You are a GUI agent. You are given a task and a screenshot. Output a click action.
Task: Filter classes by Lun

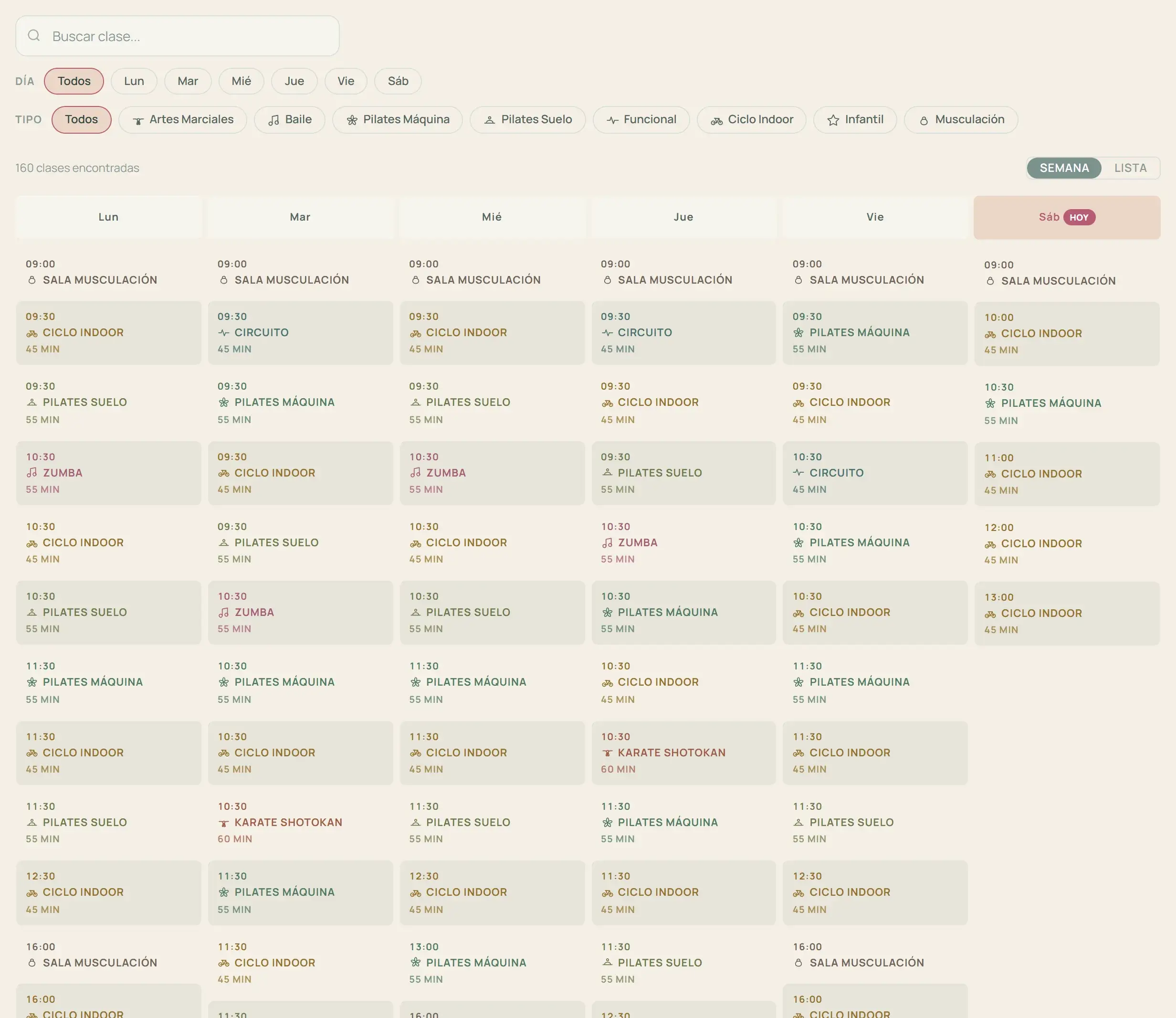[134, 81]
